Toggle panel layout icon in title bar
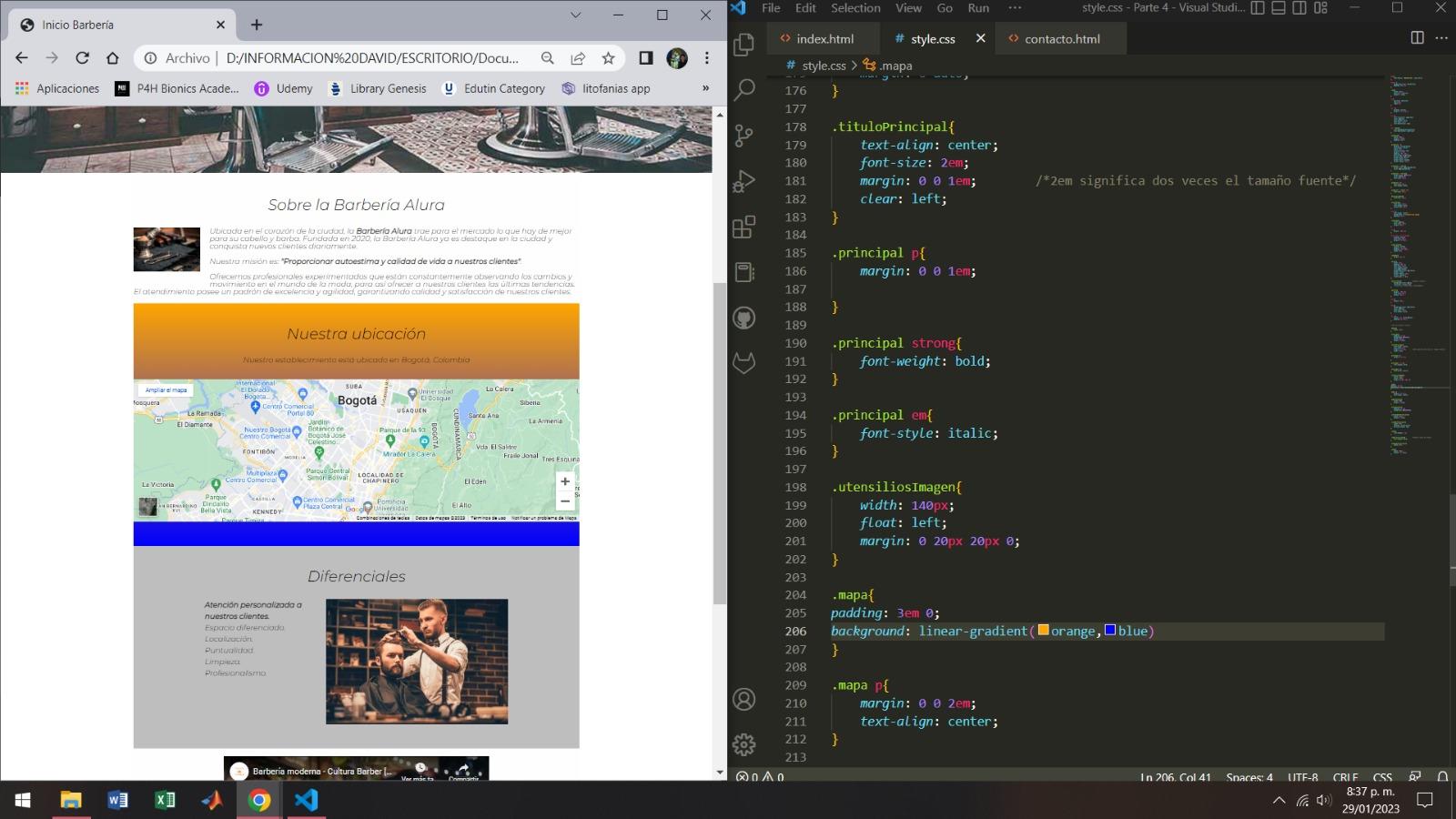Screen dimensions: 1456x819 (1279, 8)
